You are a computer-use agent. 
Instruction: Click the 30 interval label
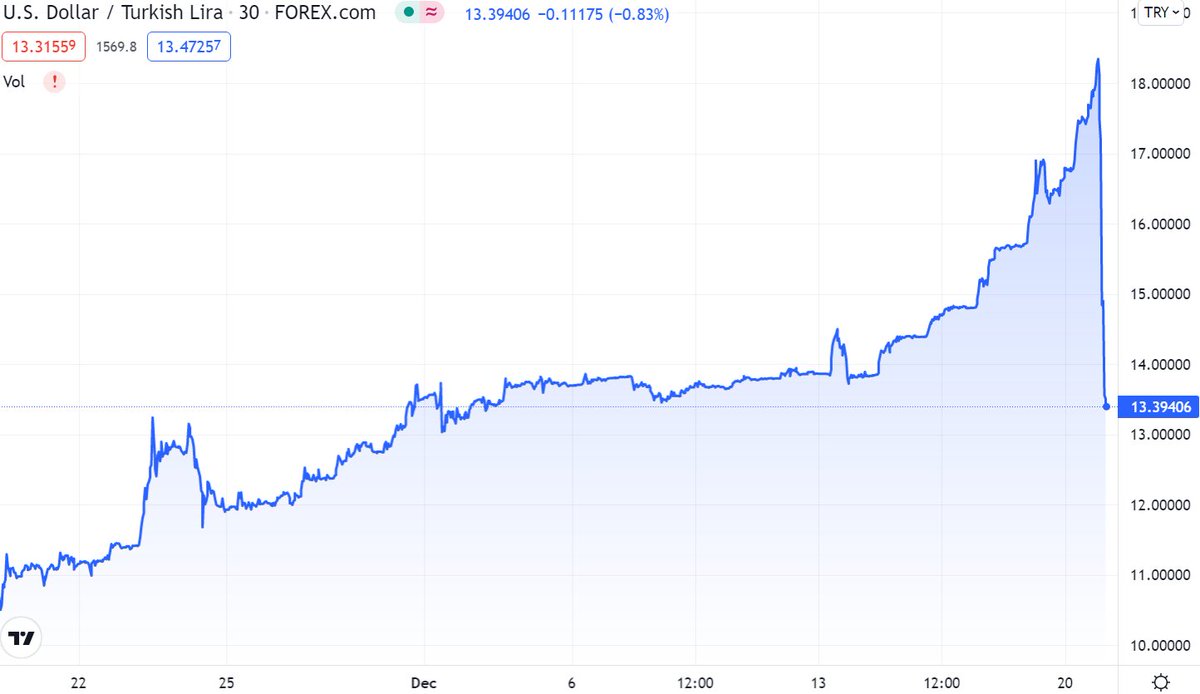pos(248,13)
